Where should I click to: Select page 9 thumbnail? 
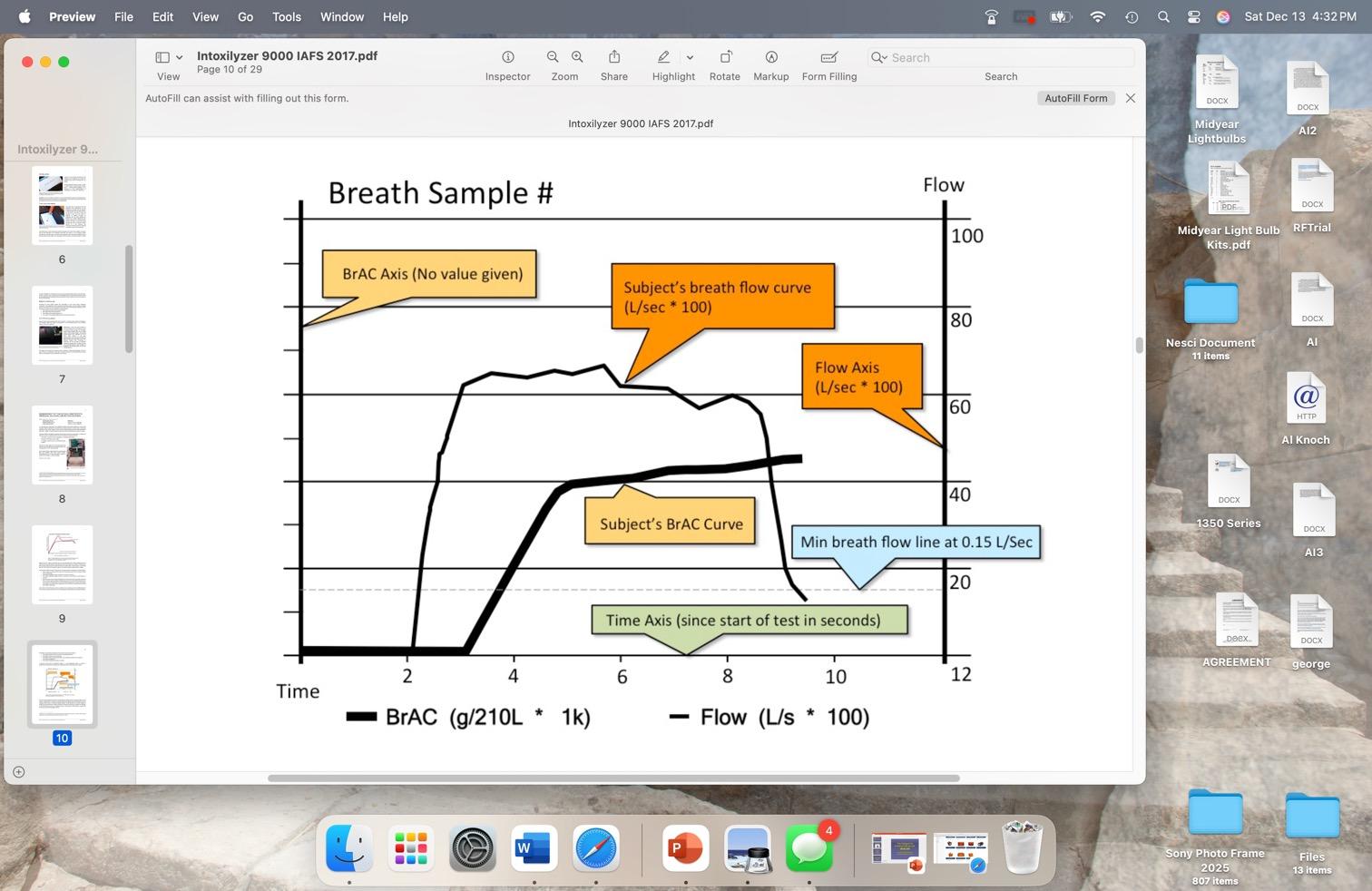[x=62, y=564]
